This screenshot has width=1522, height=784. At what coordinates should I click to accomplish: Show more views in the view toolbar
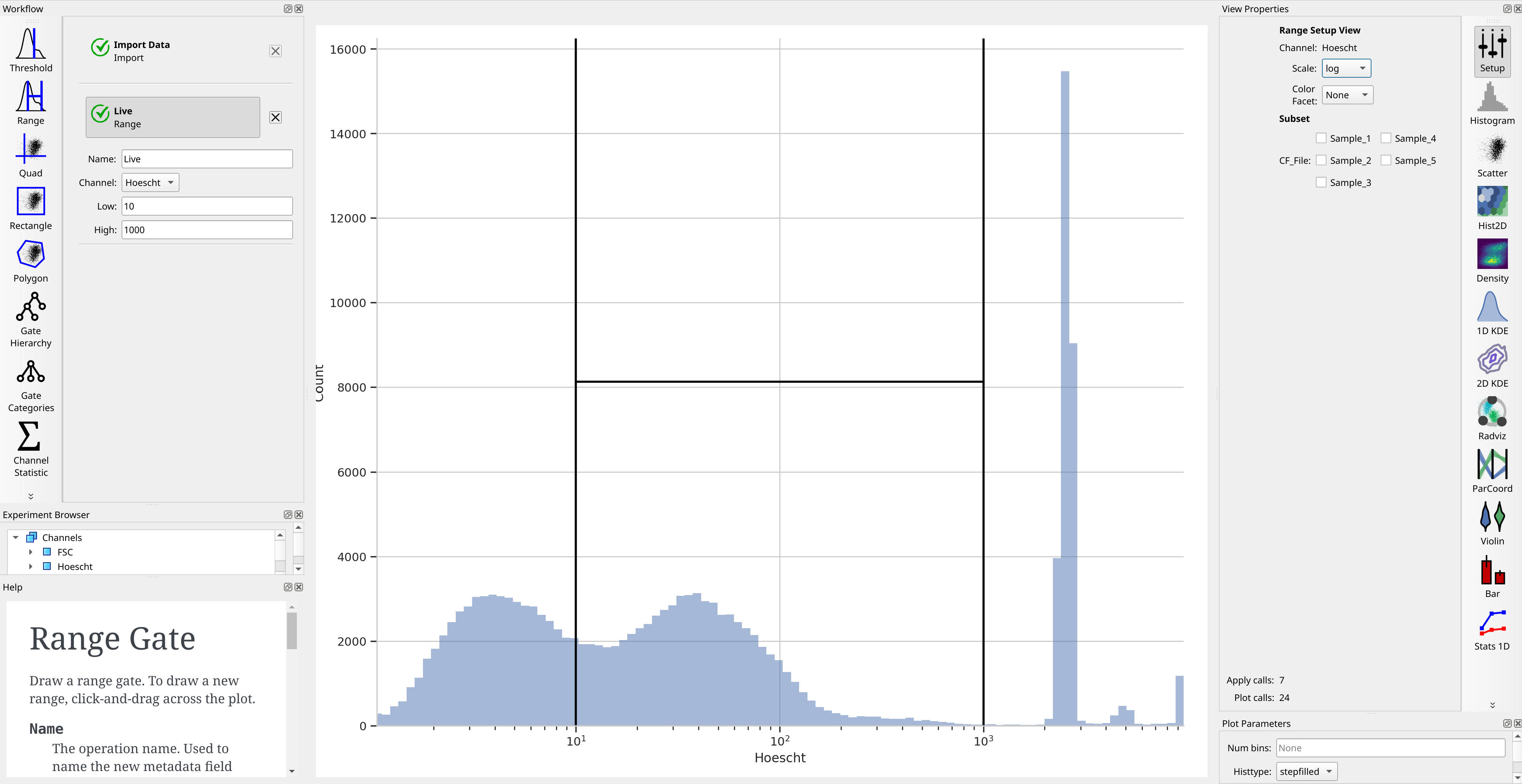point(1492,705)
